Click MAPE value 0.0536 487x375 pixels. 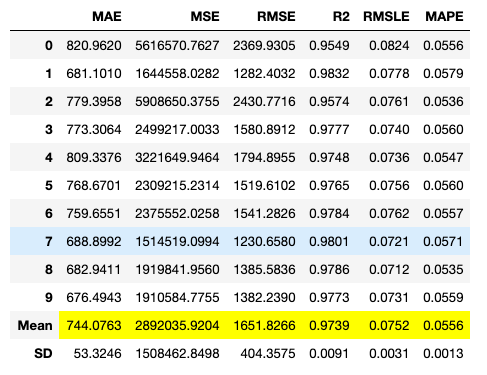click(x=443, y=101)
